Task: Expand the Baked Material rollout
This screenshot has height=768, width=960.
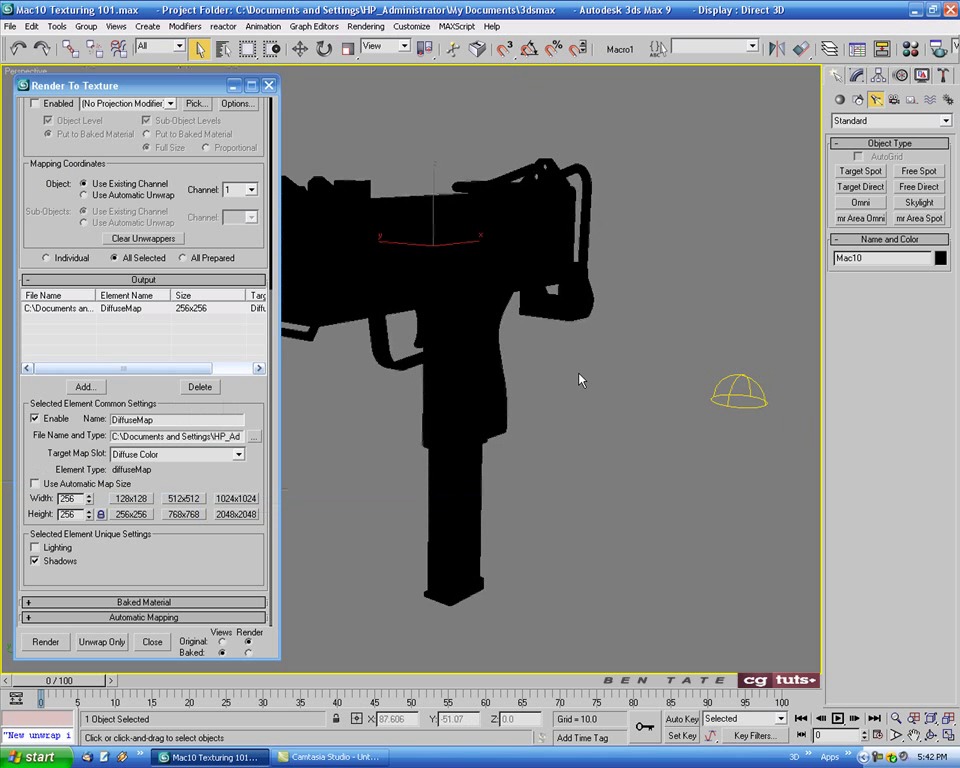Action: click(x=144, y=602)
